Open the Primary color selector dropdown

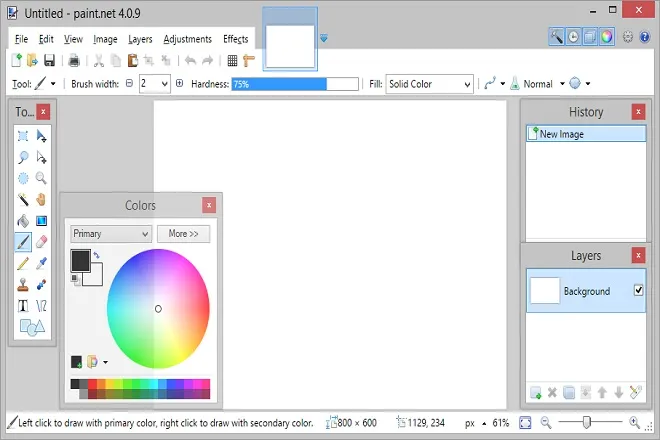(110, 234)
